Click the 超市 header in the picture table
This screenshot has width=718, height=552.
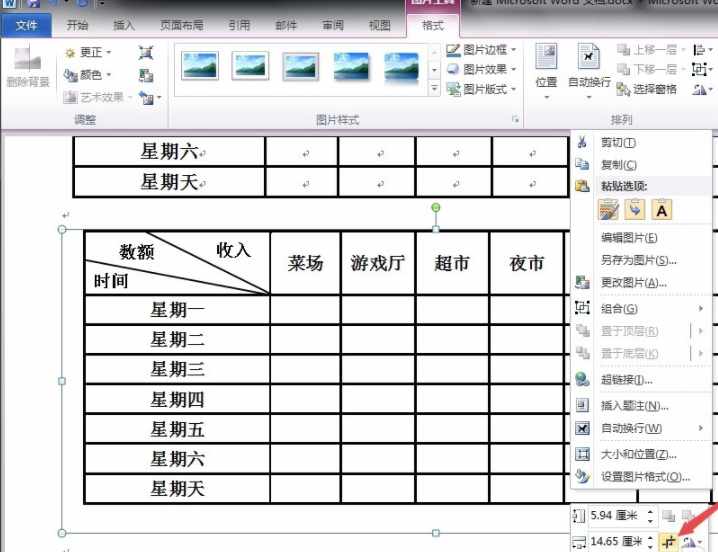tap(452, 263)
